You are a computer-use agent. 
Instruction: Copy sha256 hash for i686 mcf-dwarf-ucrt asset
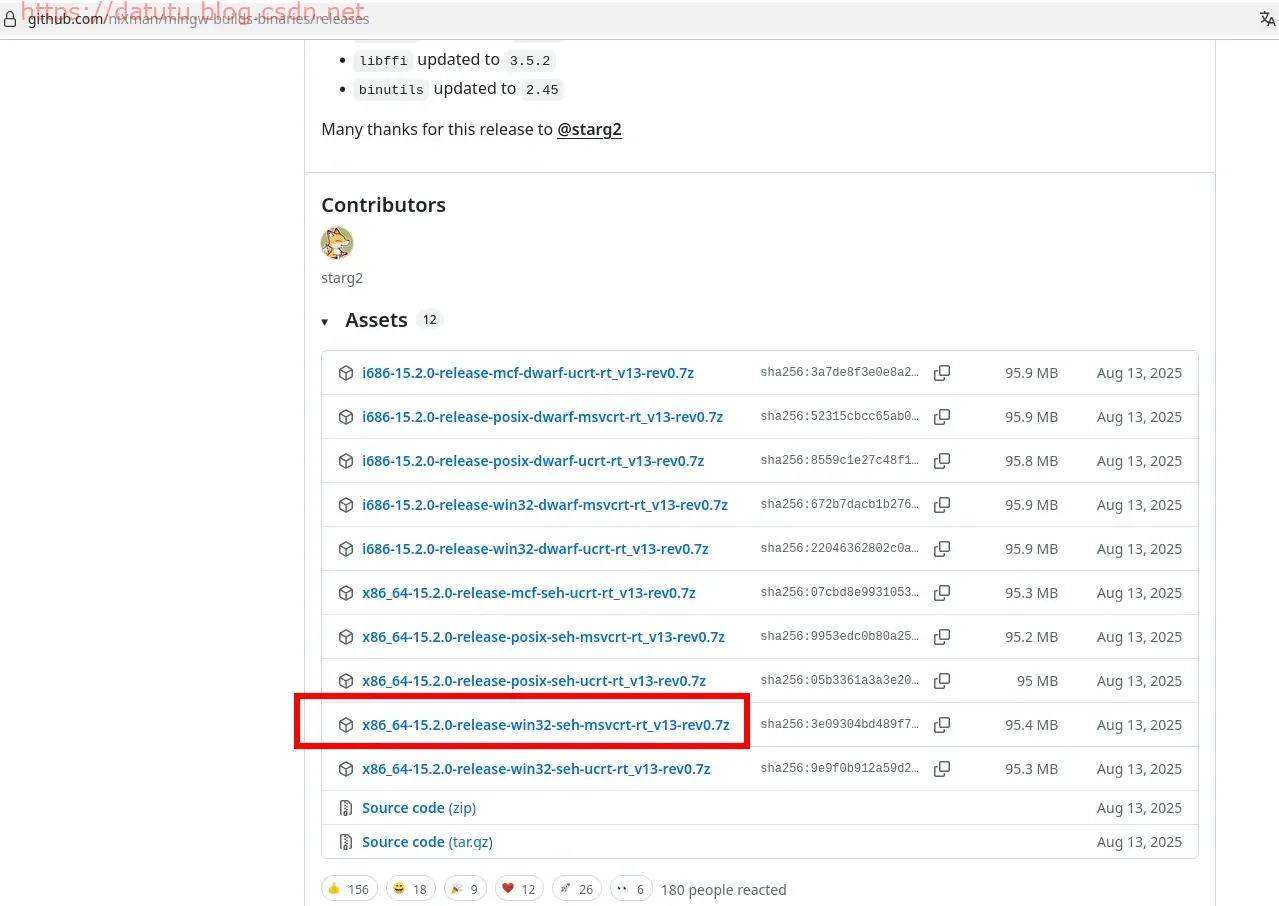pos(941,373)
